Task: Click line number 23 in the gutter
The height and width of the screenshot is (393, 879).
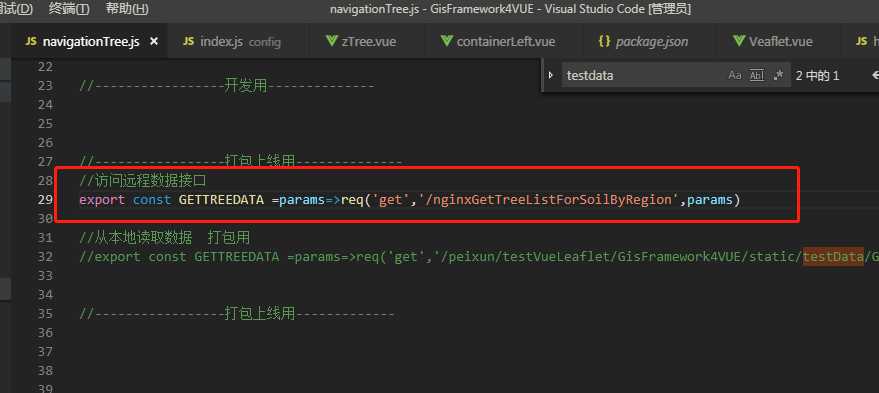Action: [45, 86]
